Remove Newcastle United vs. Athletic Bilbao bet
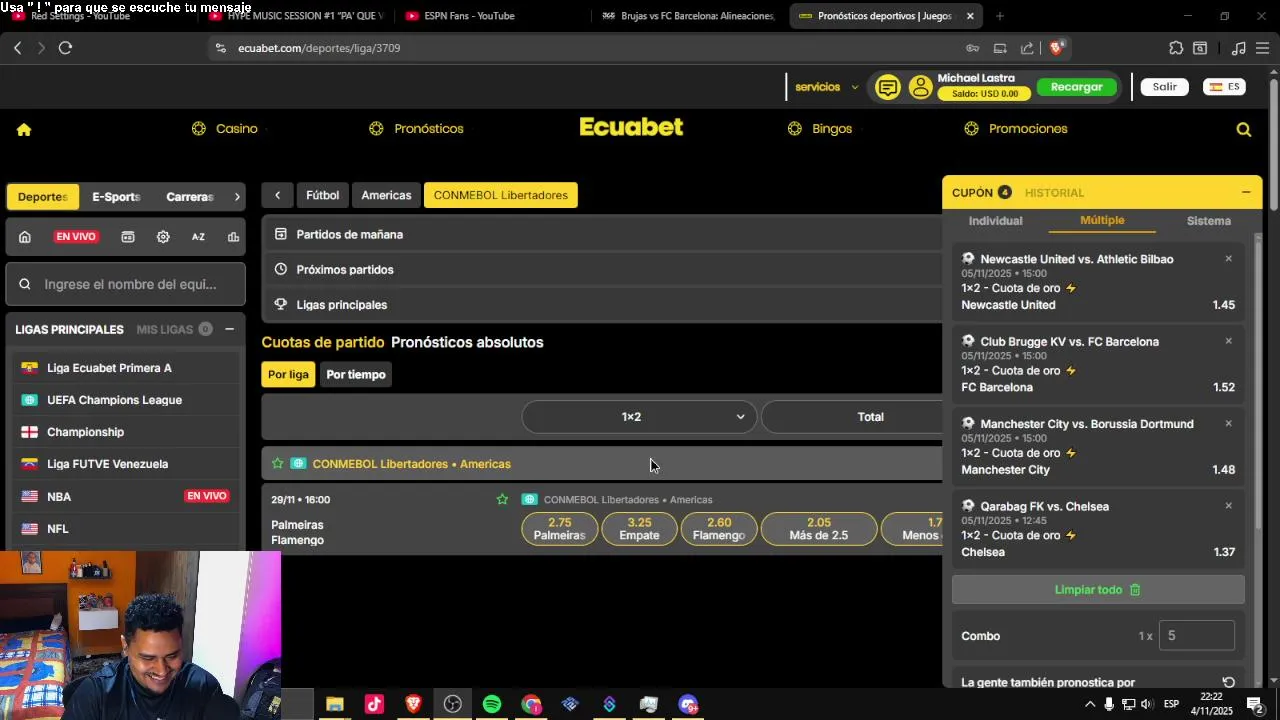 pos(1229,258)
